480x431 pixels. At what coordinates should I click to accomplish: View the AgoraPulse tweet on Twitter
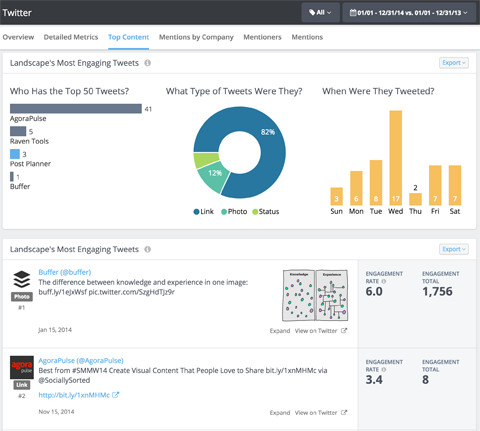tap(316, 413)
